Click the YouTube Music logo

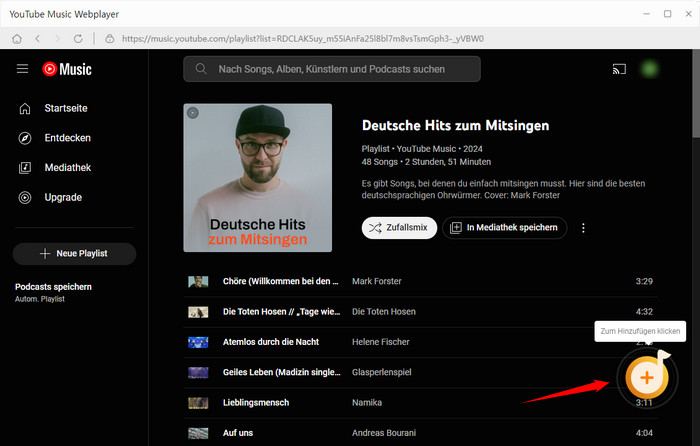67,69
